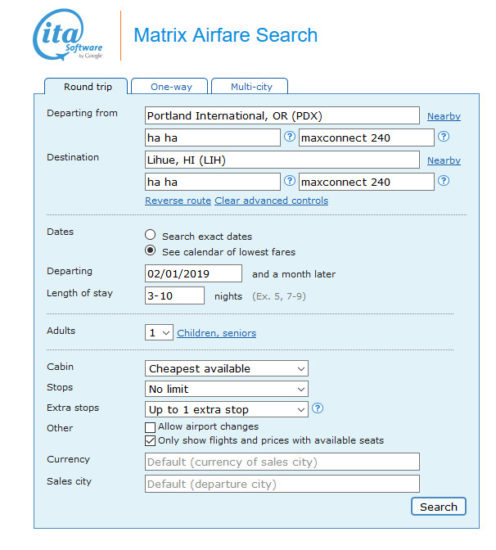
Task: Switch to the One-way tab
Action: pyautogui.click(x=170, y=86)
